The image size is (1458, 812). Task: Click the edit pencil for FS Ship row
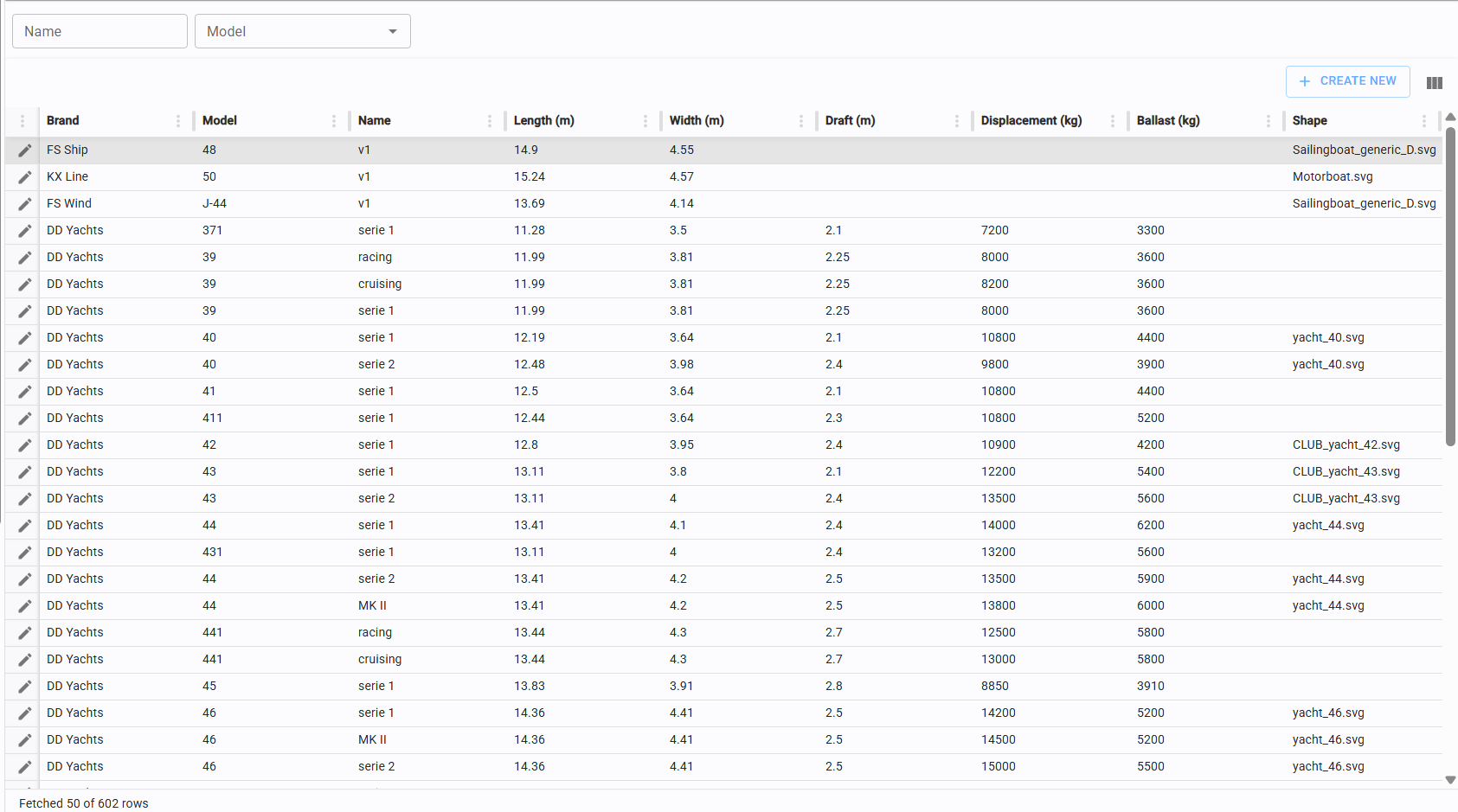pos(25,150)
